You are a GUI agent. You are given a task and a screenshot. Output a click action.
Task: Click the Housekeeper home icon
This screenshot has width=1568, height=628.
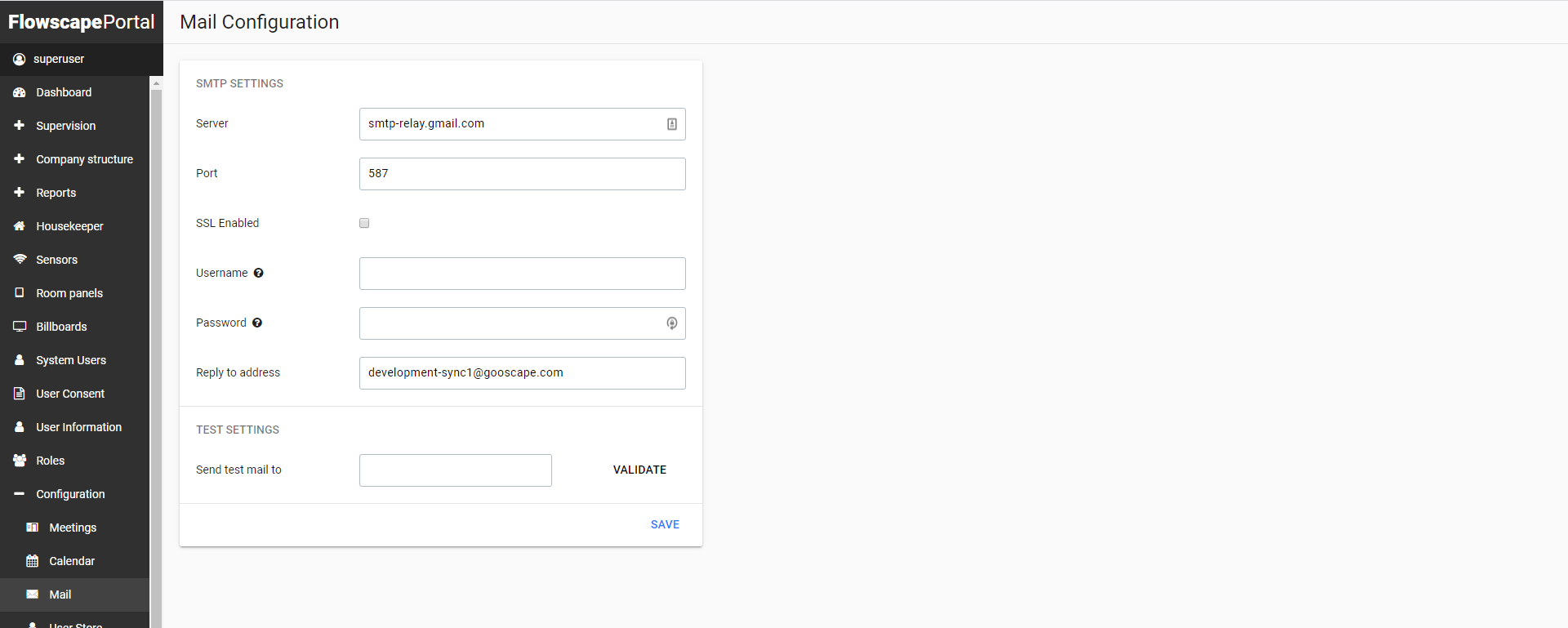(20, 226)
